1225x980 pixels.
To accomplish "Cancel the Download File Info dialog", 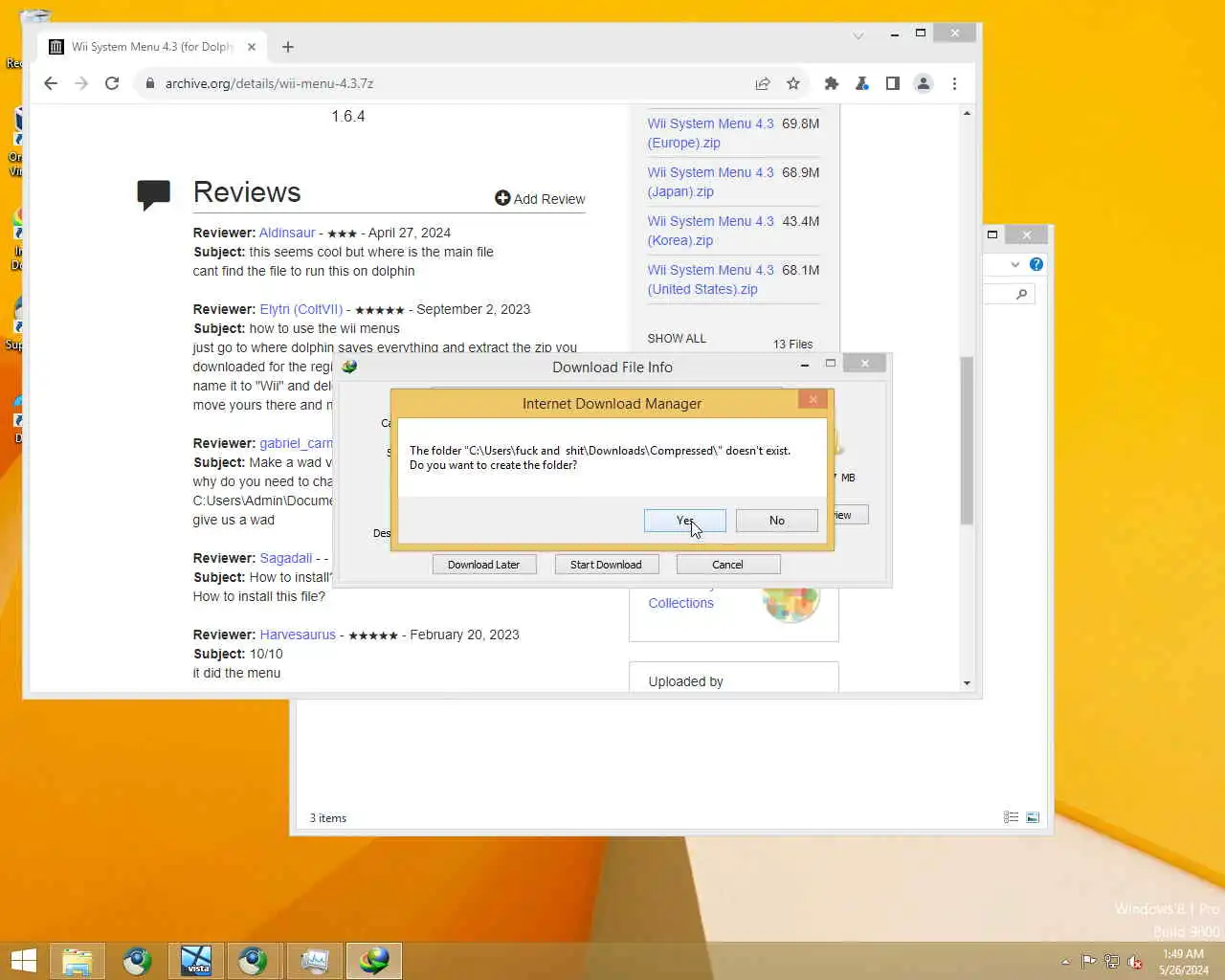I will pos(727,565).
